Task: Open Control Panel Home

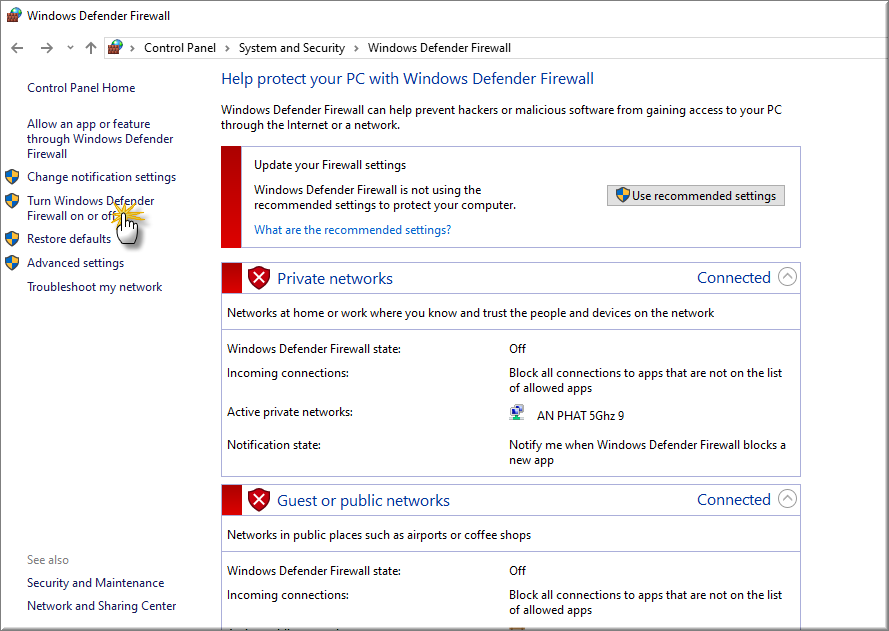Action: pos(81,88)
